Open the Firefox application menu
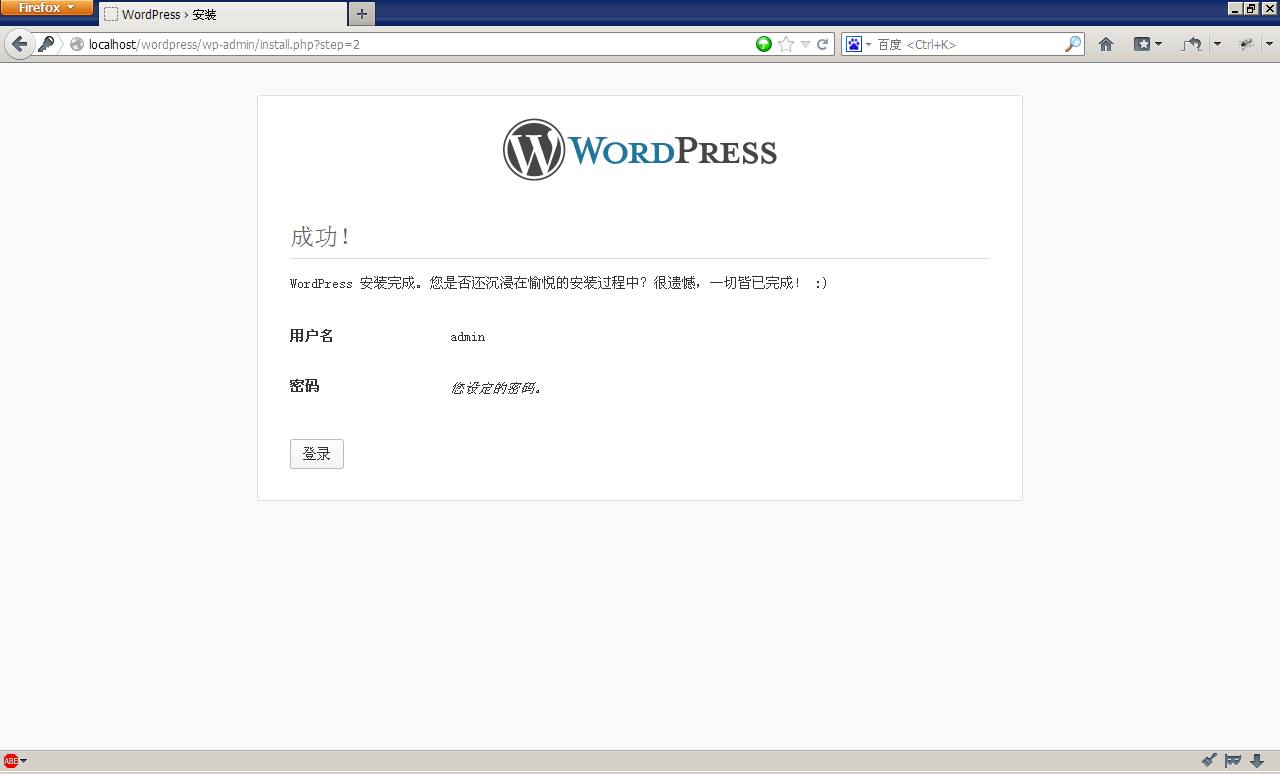This screenshot has width=1280, height=774. [47, 8]
